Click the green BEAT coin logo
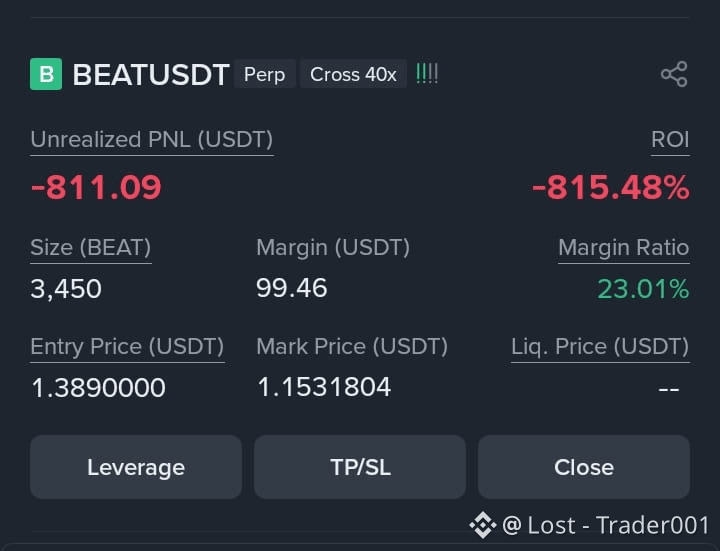The image size is (720, 551). point(46,74)
